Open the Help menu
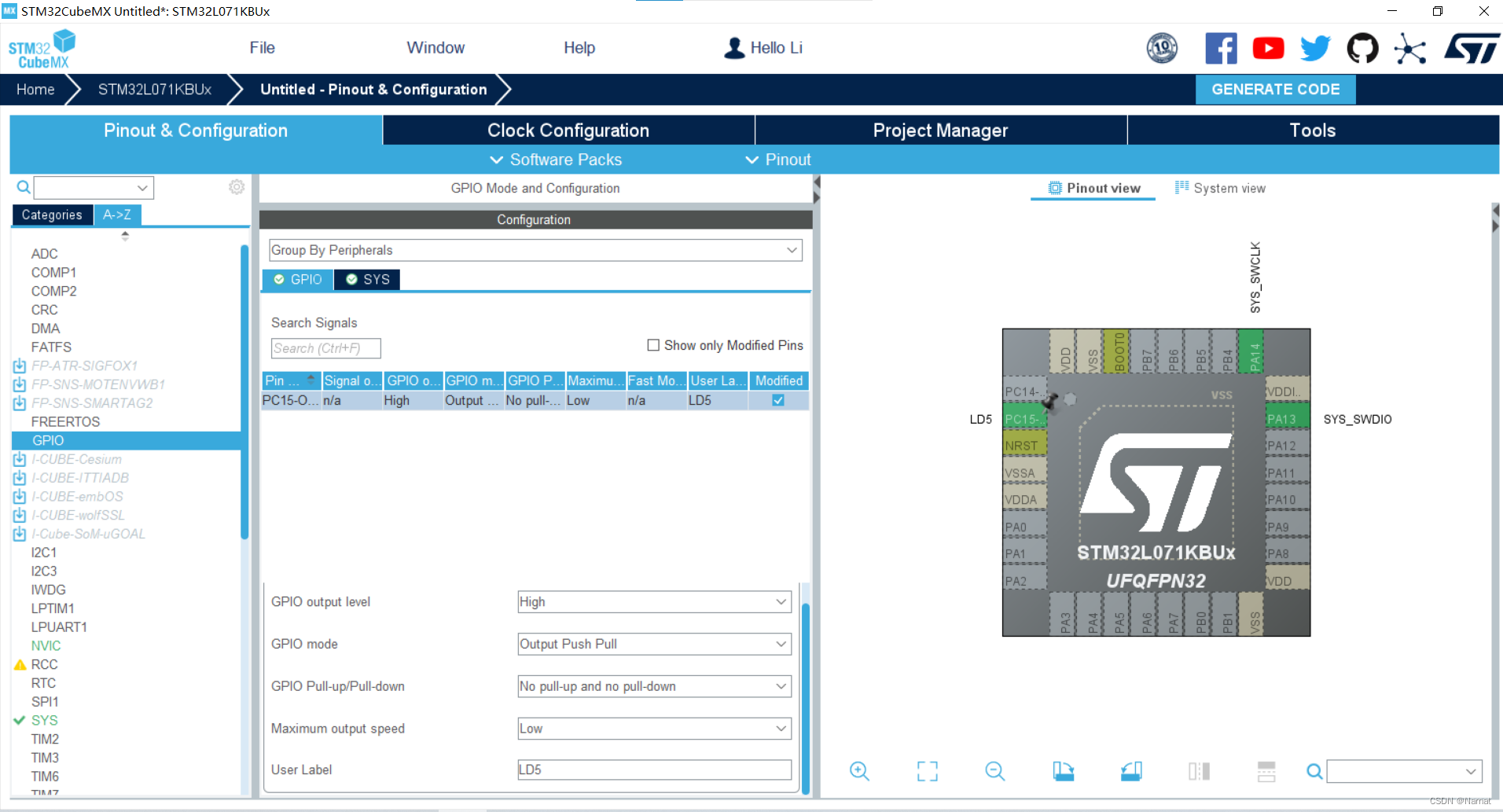This screenshot has width=1503, height=812. tap(579, 48)
